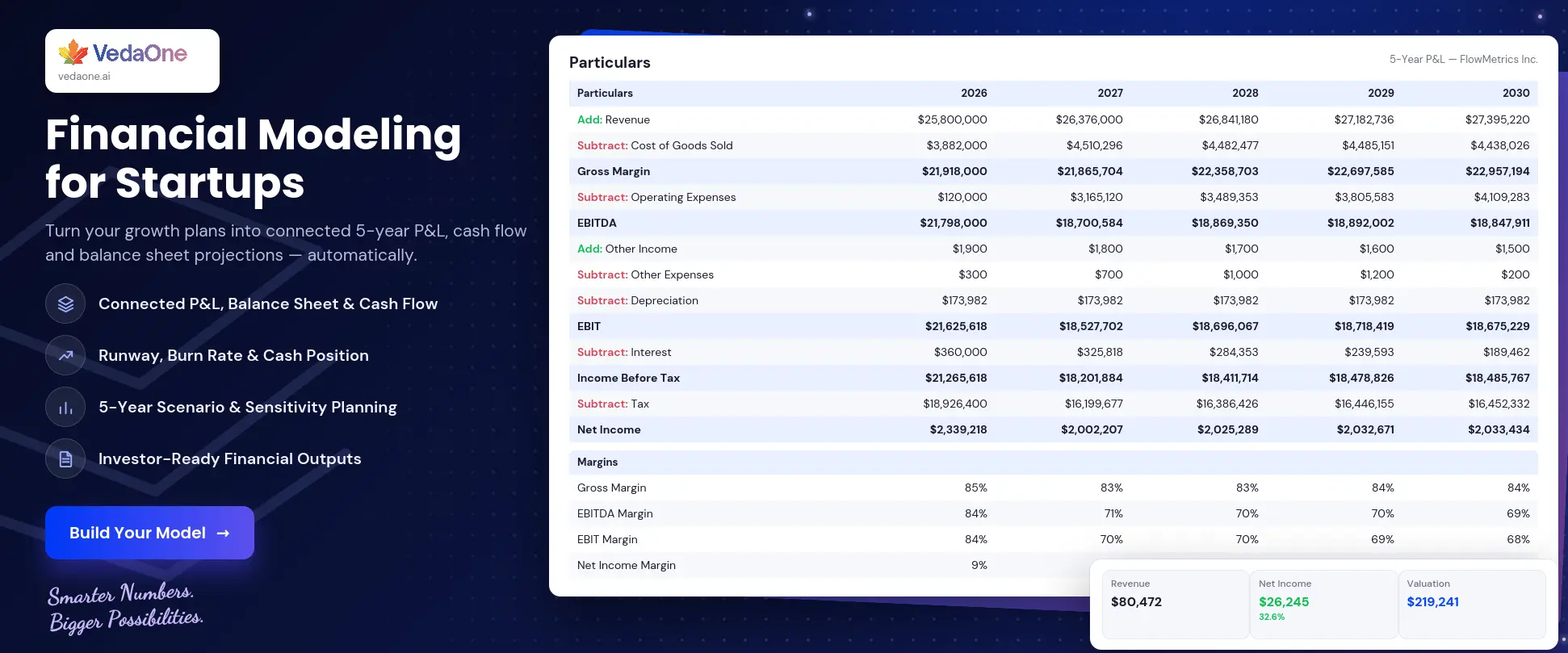Click the Subtract: Cost of Goods Sold label
Image resolution: width=1568 pixels, height=653 pixels.
coord(655,145)
